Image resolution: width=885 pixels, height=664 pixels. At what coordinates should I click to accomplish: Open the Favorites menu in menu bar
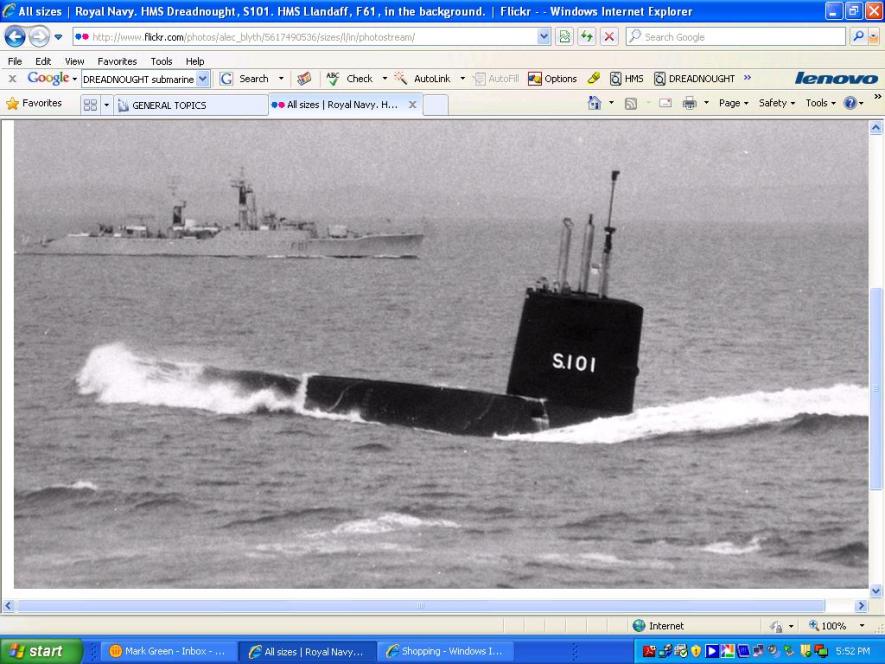[117, 61]
